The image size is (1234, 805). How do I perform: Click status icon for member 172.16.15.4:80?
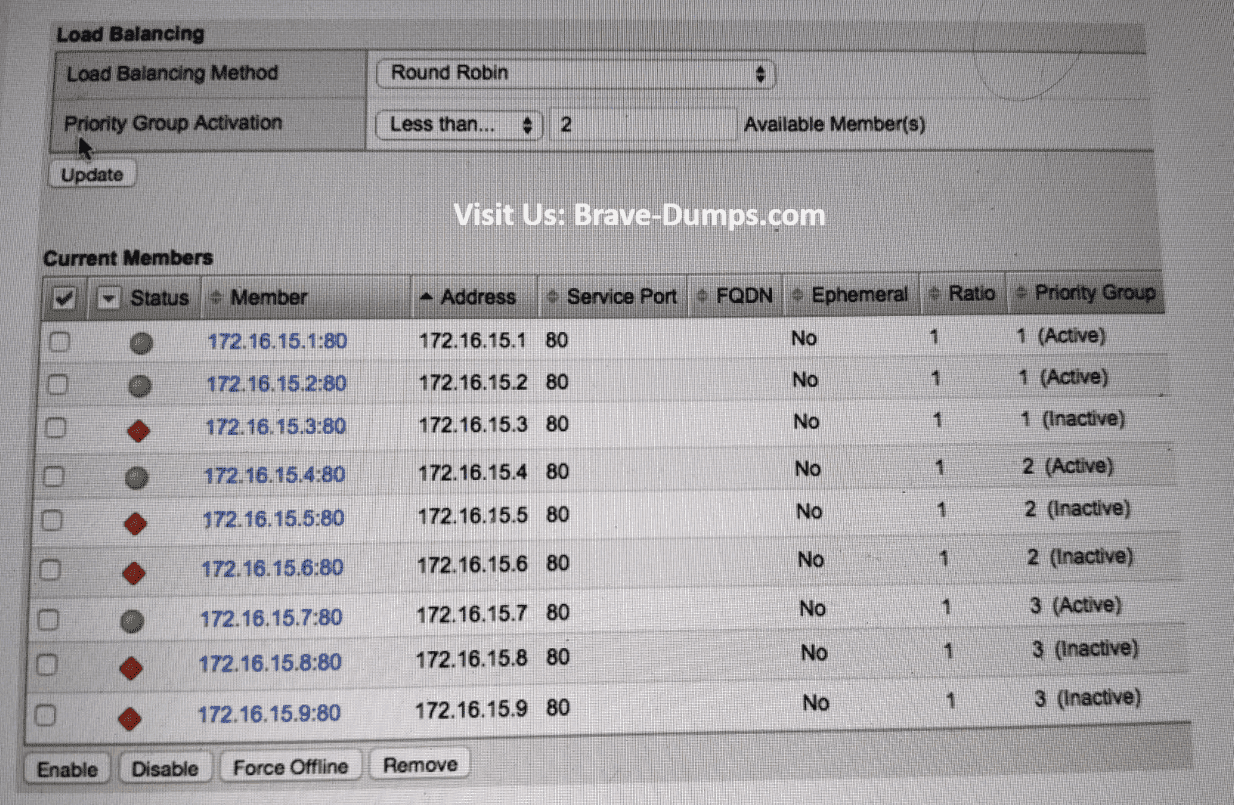click(x=139, y=476)
